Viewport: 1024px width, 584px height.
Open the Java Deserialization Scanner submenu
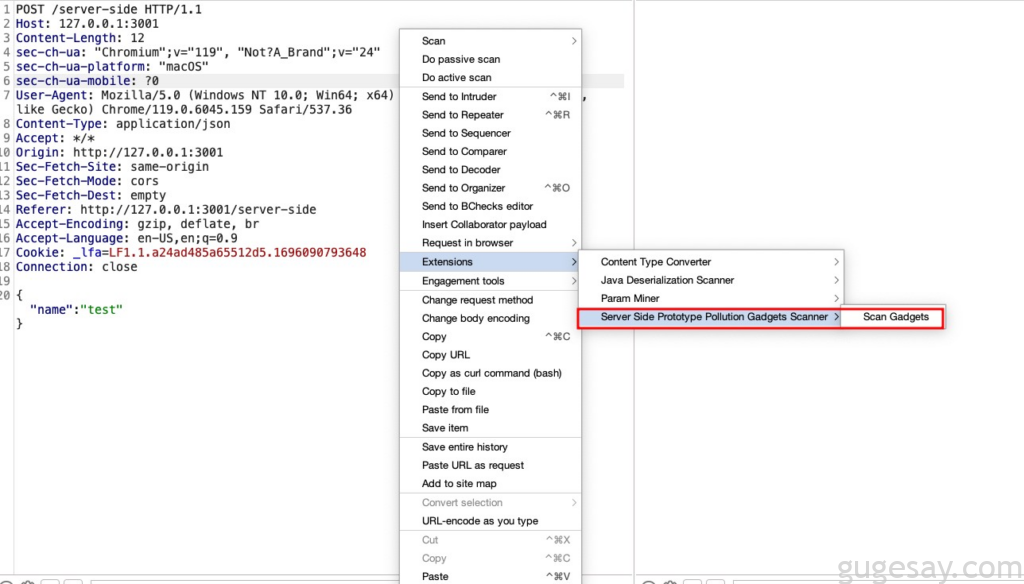tap(667, 281)
